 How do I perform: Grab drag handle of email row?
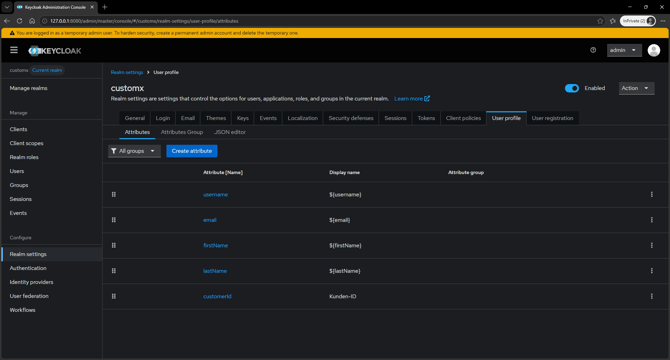coord(114,220)
